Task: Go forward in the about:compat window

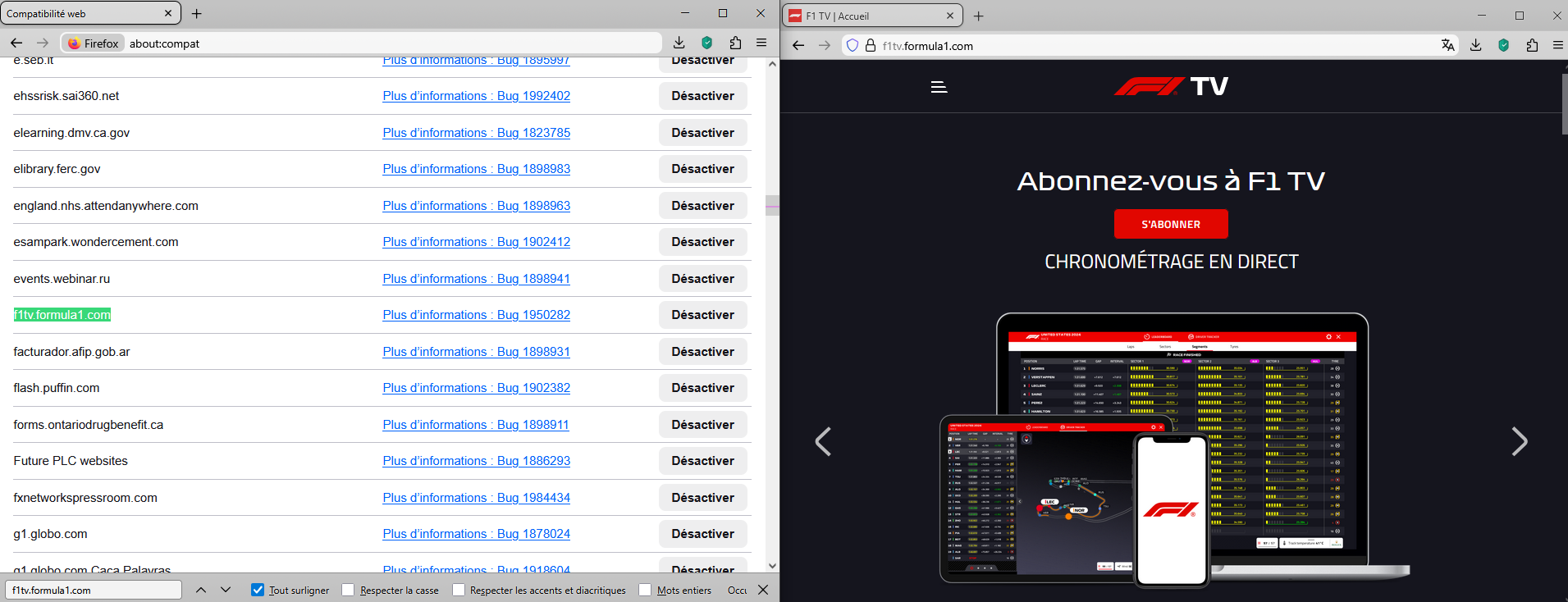Action: [43, 43]
